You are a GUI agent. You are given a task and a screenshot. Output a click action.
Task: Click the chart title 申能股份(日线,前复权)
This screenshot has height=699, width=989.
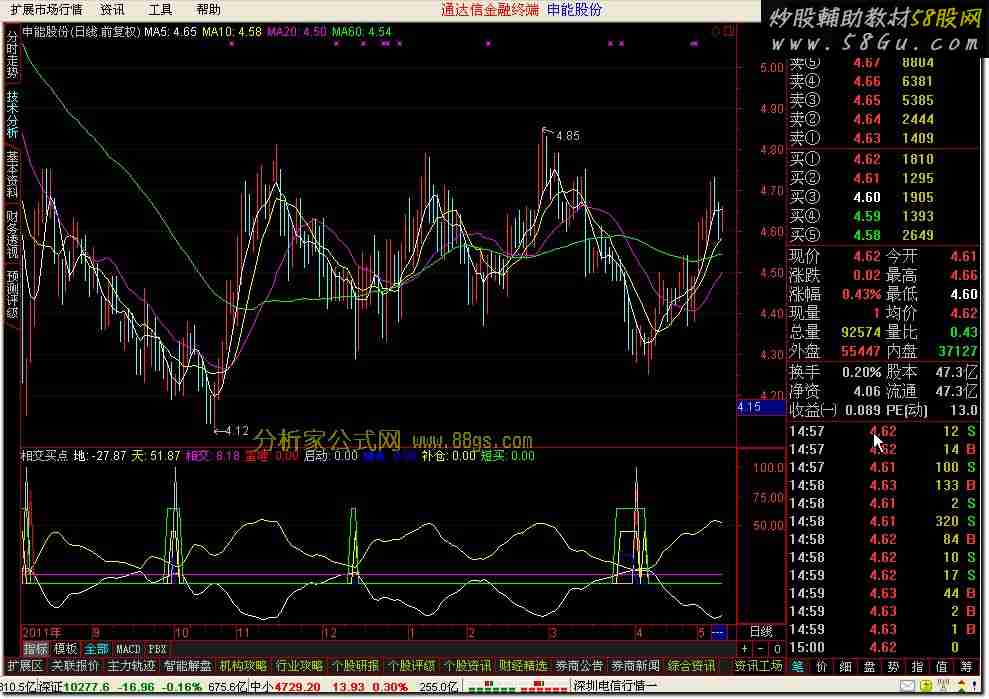click(x=81, y=32)
